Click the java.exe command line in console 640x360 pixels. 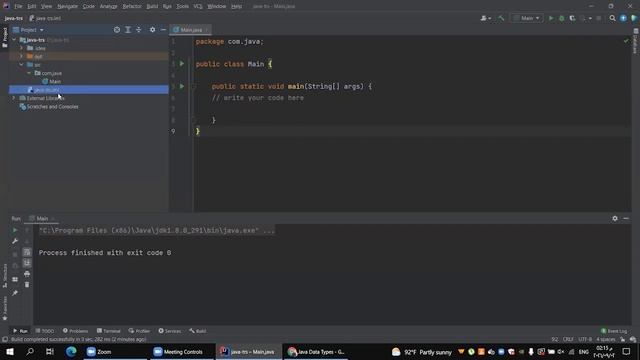(x=157, y=230)
